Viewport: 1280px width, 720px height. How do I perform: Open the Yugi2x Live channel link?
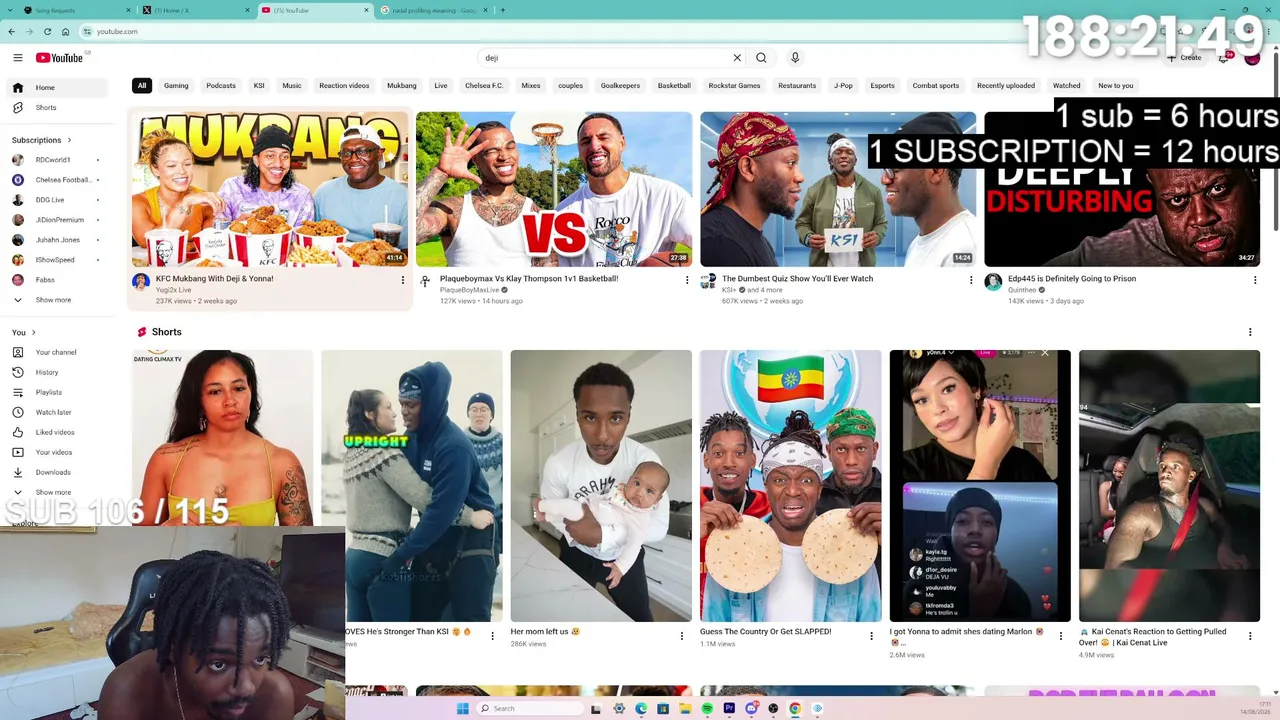[x=174, y=290]
